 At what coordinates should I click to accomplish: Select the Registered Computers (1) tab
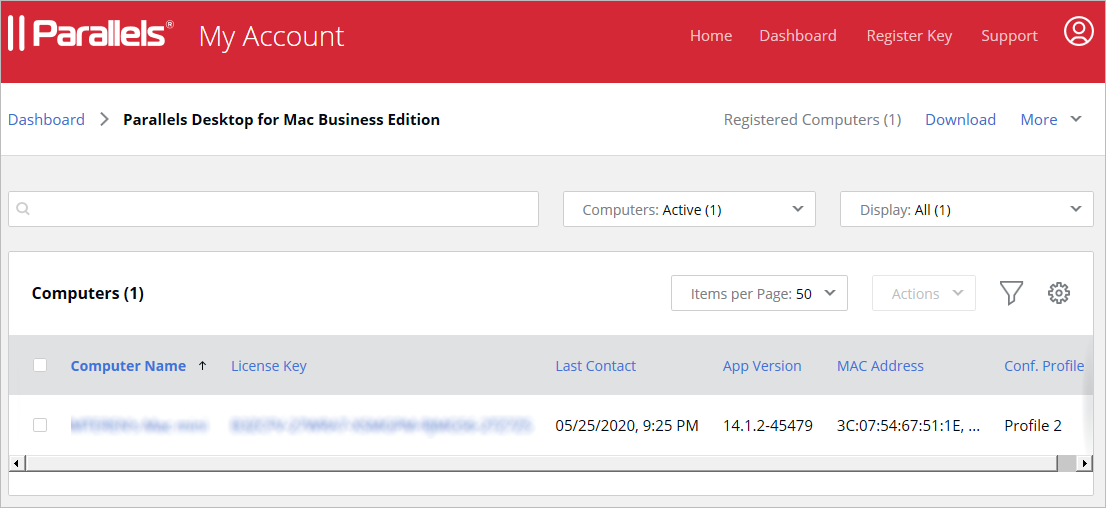click(x=813, y=120)
